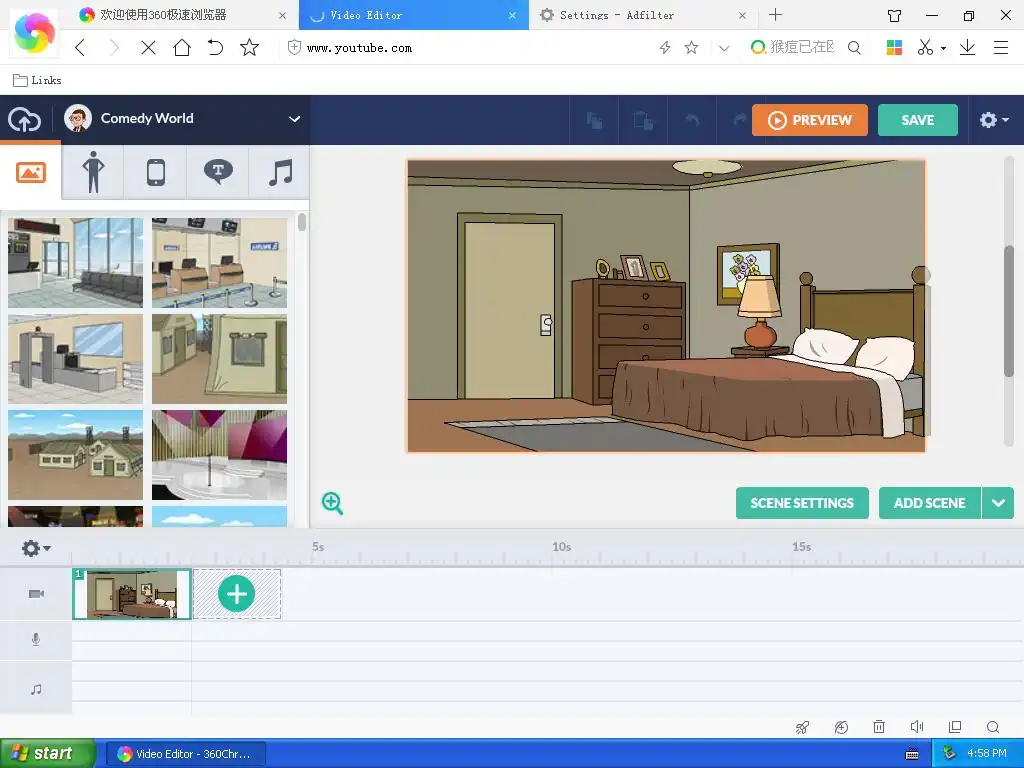Select the stage with microphone background

219,455
